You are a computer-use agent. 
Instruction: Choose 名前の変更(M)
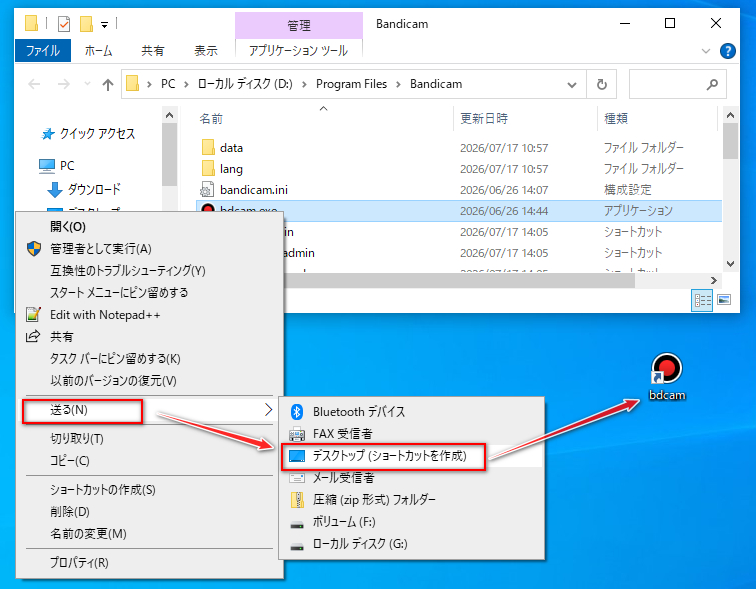pyautogui.click(x=149, y=534)
